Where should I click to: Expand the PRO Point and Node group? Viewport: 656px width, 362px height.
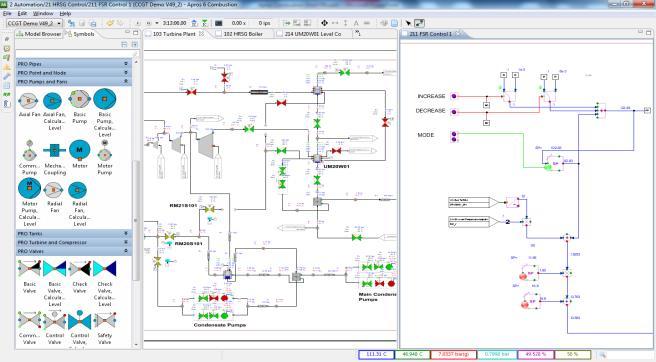(74, 73)
